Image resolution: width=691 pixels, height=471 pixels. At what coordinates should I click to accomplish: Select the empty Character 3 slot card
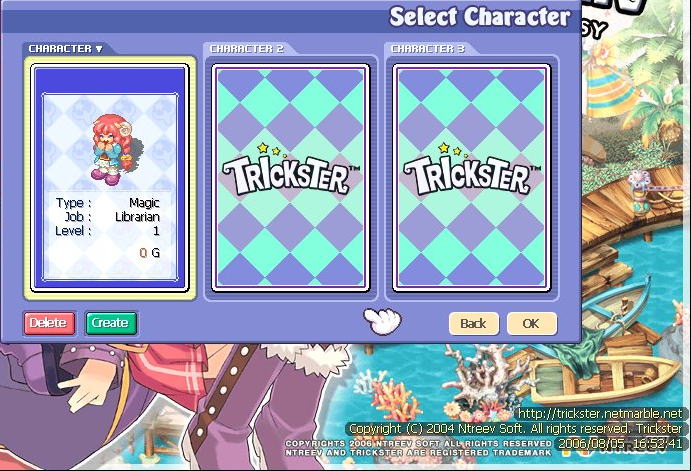pyautogui.click(x=472, y=178)
